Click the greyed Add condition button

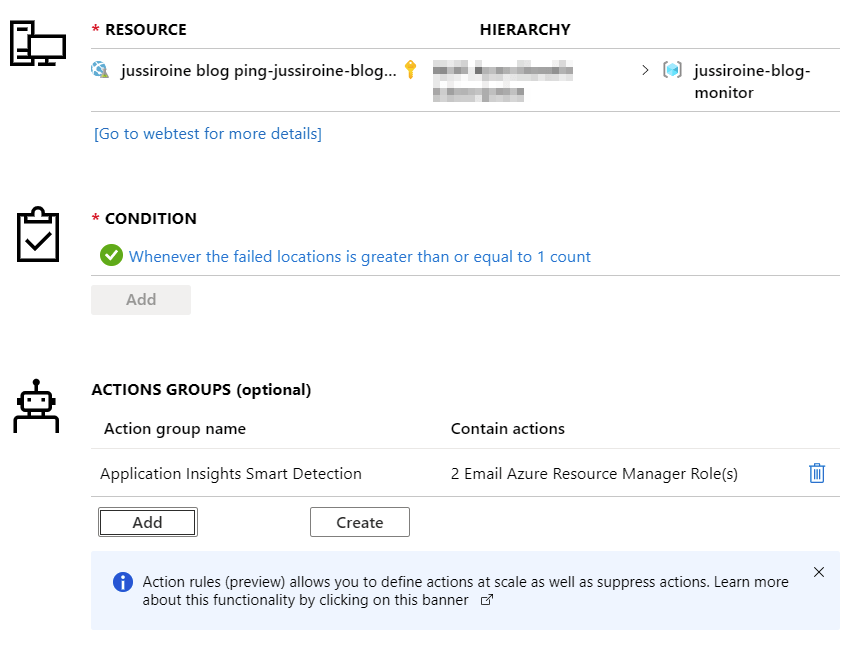click(x=141, y=300)
